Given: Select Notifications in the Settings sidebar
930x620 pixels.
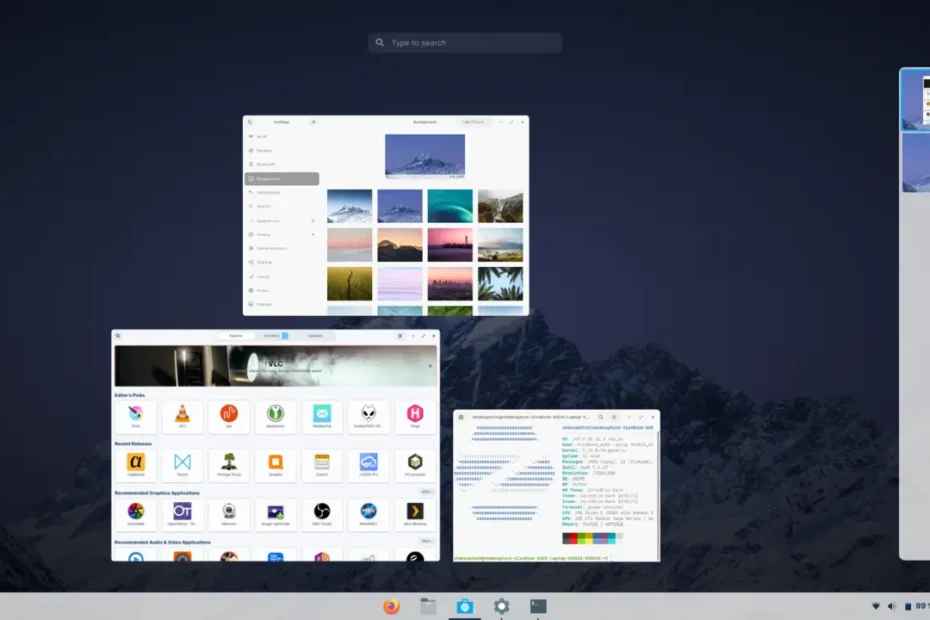Looking at the screenshot, I should click(268, 192).
